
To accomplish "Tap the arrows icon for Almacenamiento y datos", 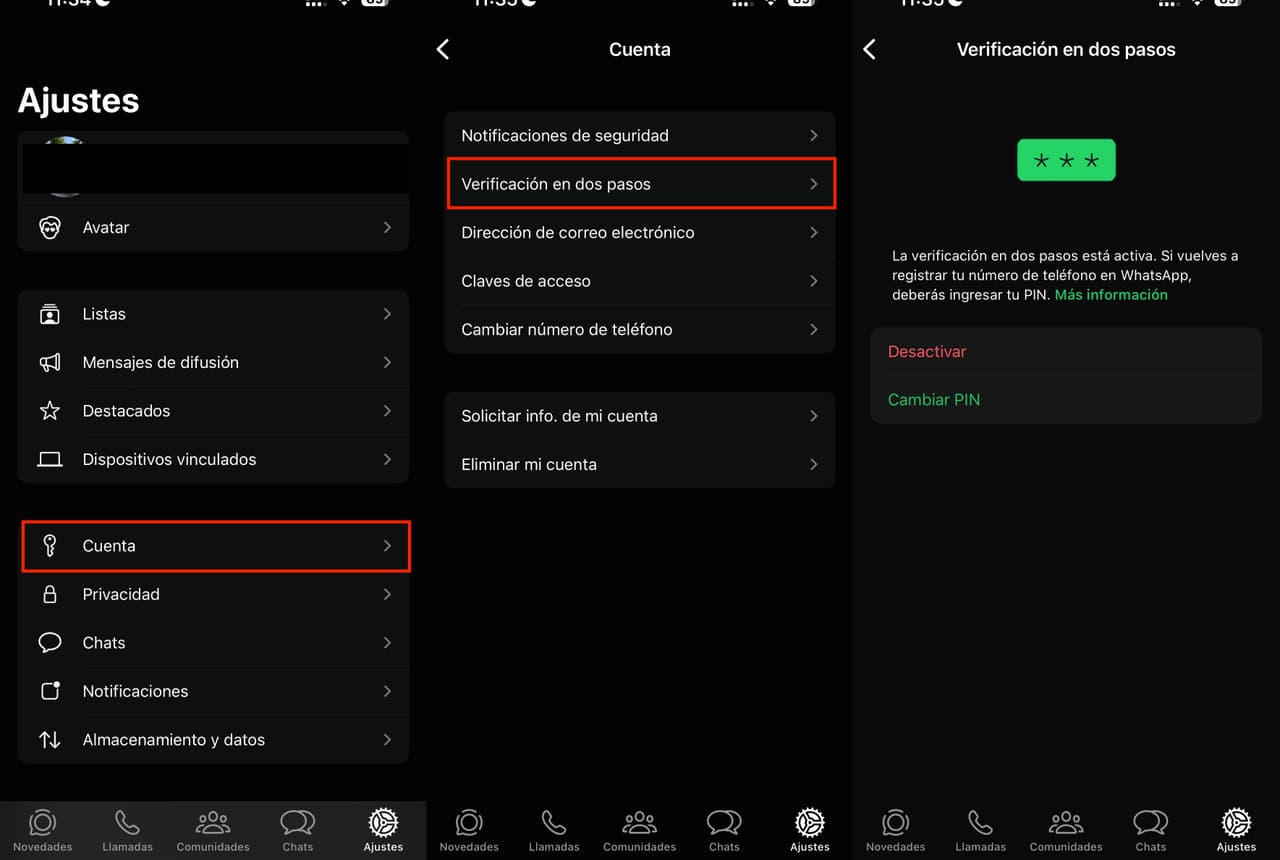I will pos(50,740).
